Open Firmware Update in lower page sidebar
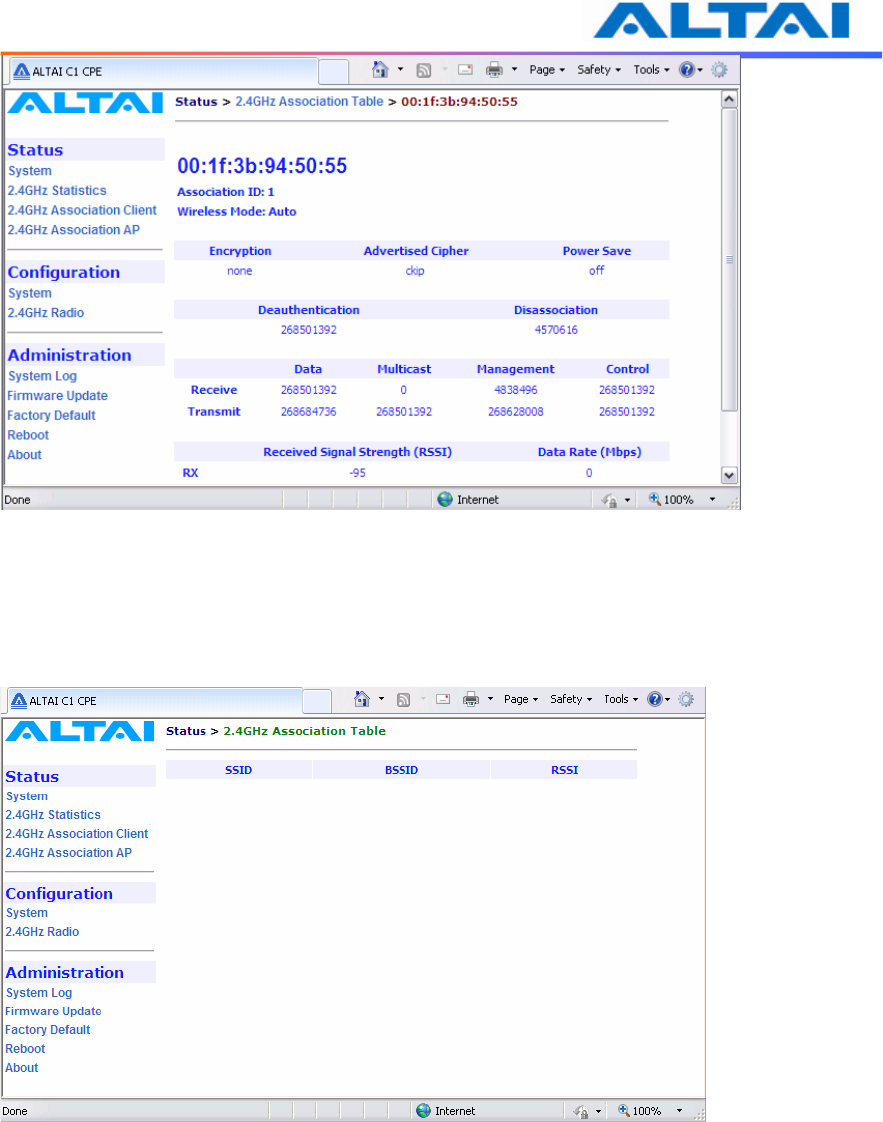Image resolution: width=883 pixels, height=1122 pixels. pyautogui.click(x=53, y=1011)
